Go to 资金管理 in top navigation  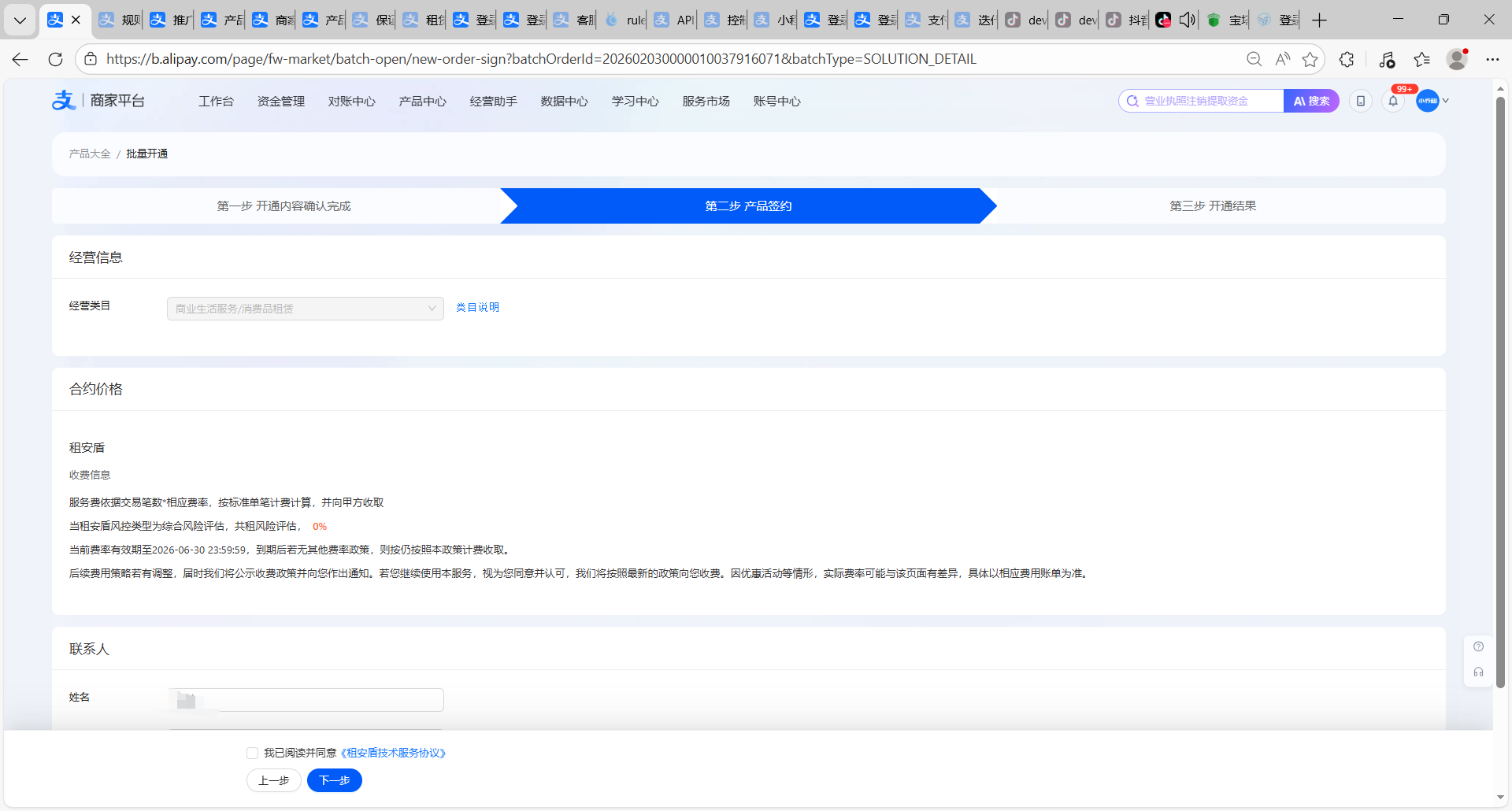tap(280, 102)
